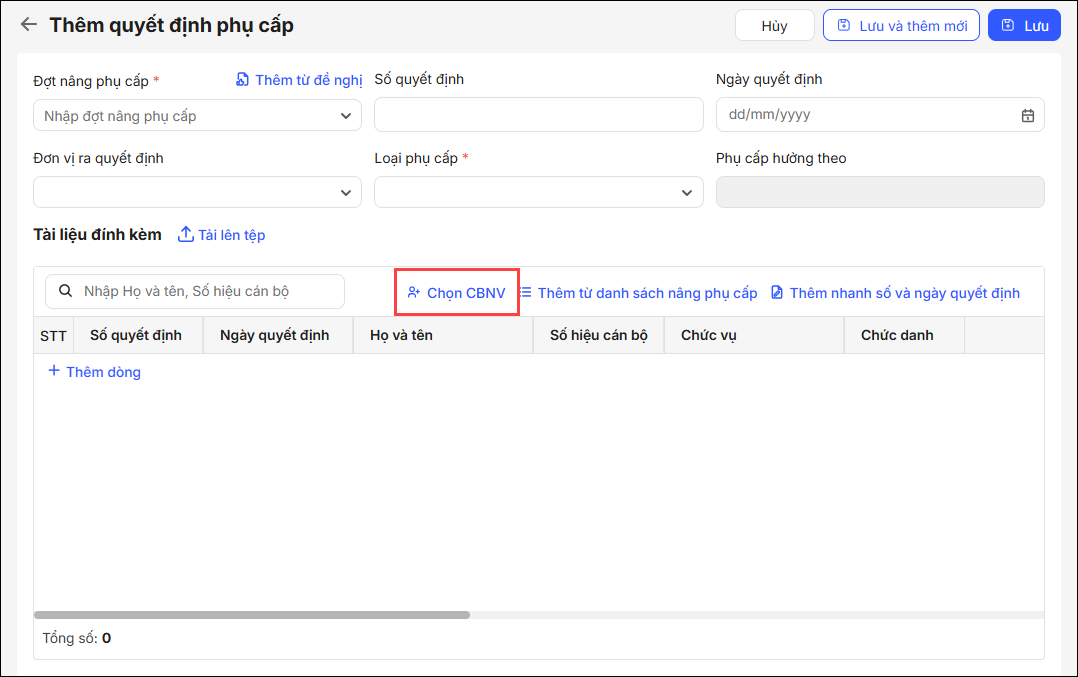Image resolution: width=1078 pixels, height=677 pixels.
Task: Click the upload icon beside Tải lên tệp
Action: point(185,235)
